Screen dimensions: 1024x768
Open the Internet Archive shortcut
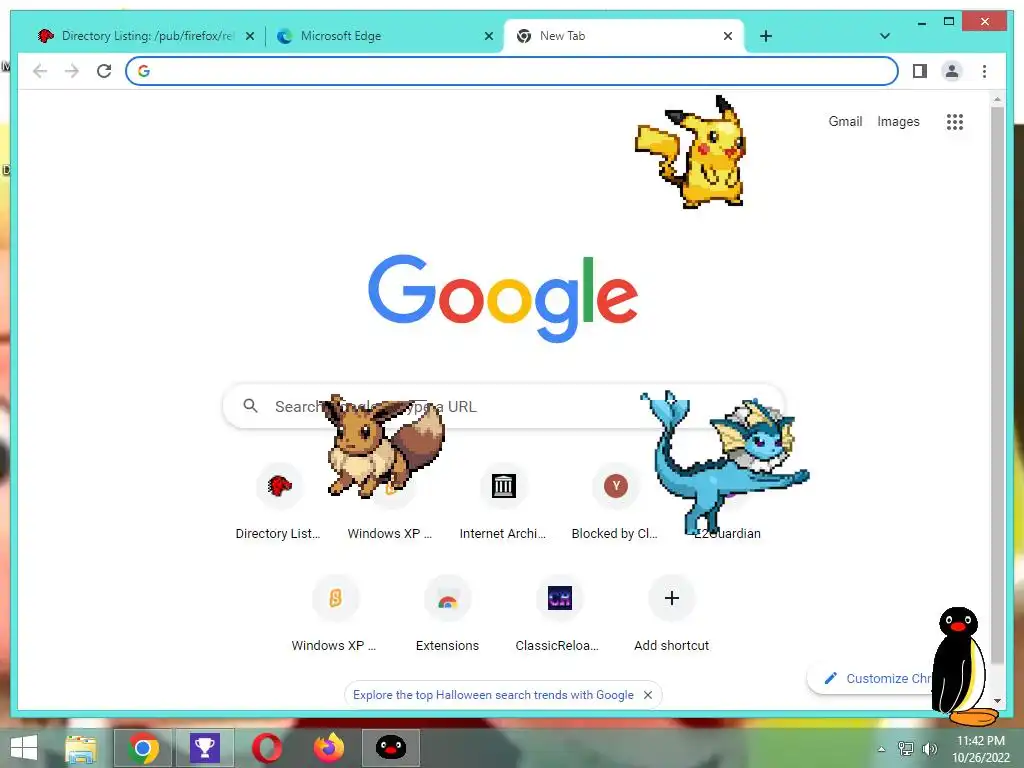tap(503, 503)
